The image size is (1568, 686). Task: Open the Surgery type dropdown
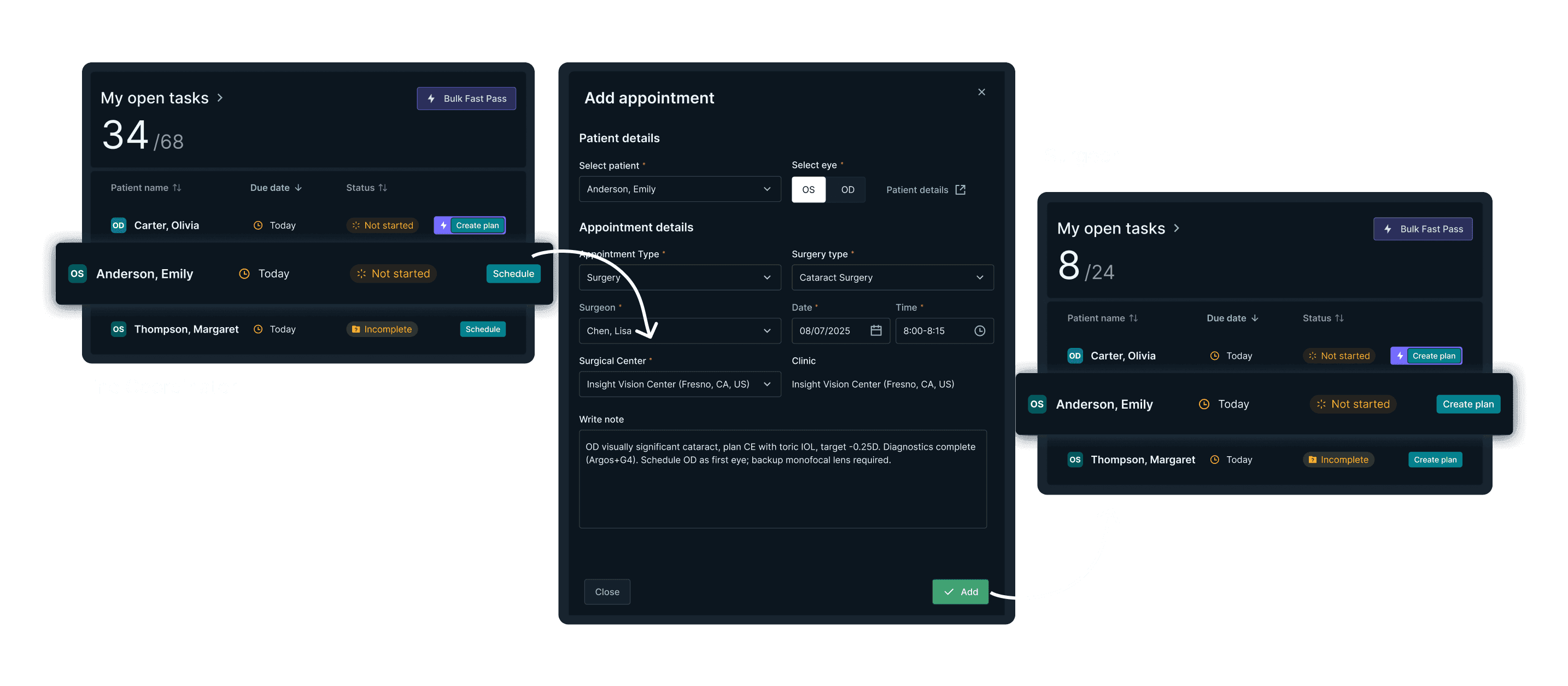point(892,277)
